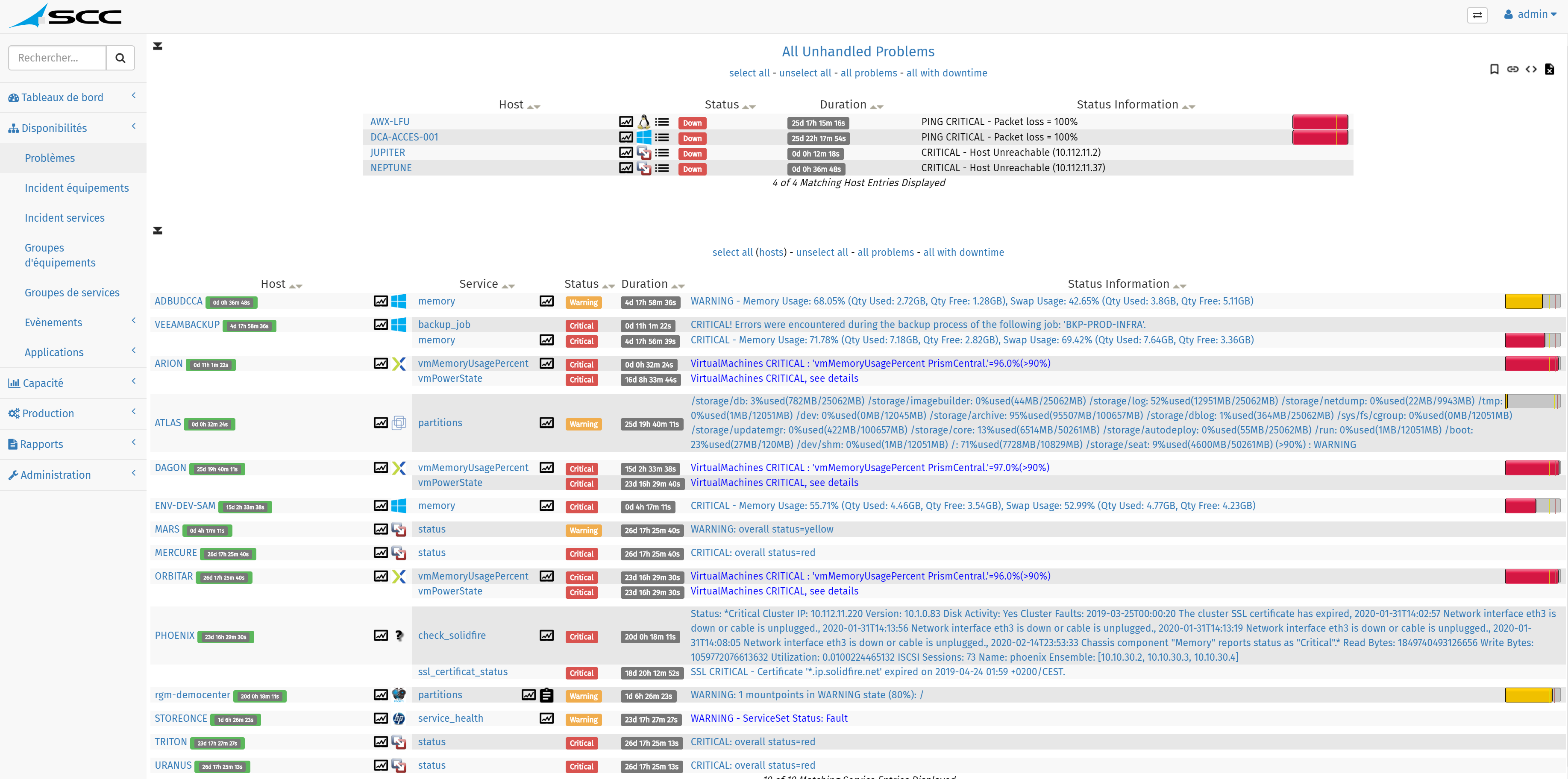Collapse the host problems section
1568x779 pixels.
(158, 46)
